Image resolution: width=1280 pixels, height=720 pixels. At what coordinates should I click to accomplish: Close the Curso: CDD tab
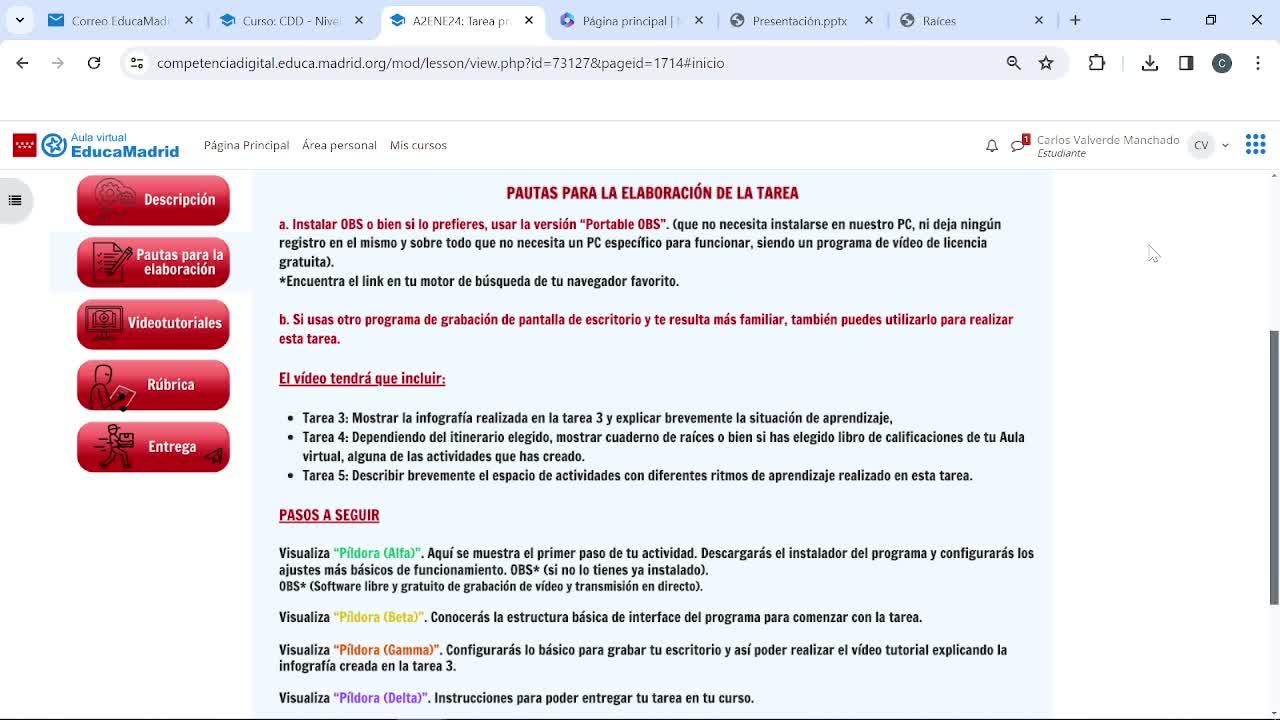pos(359,20)
